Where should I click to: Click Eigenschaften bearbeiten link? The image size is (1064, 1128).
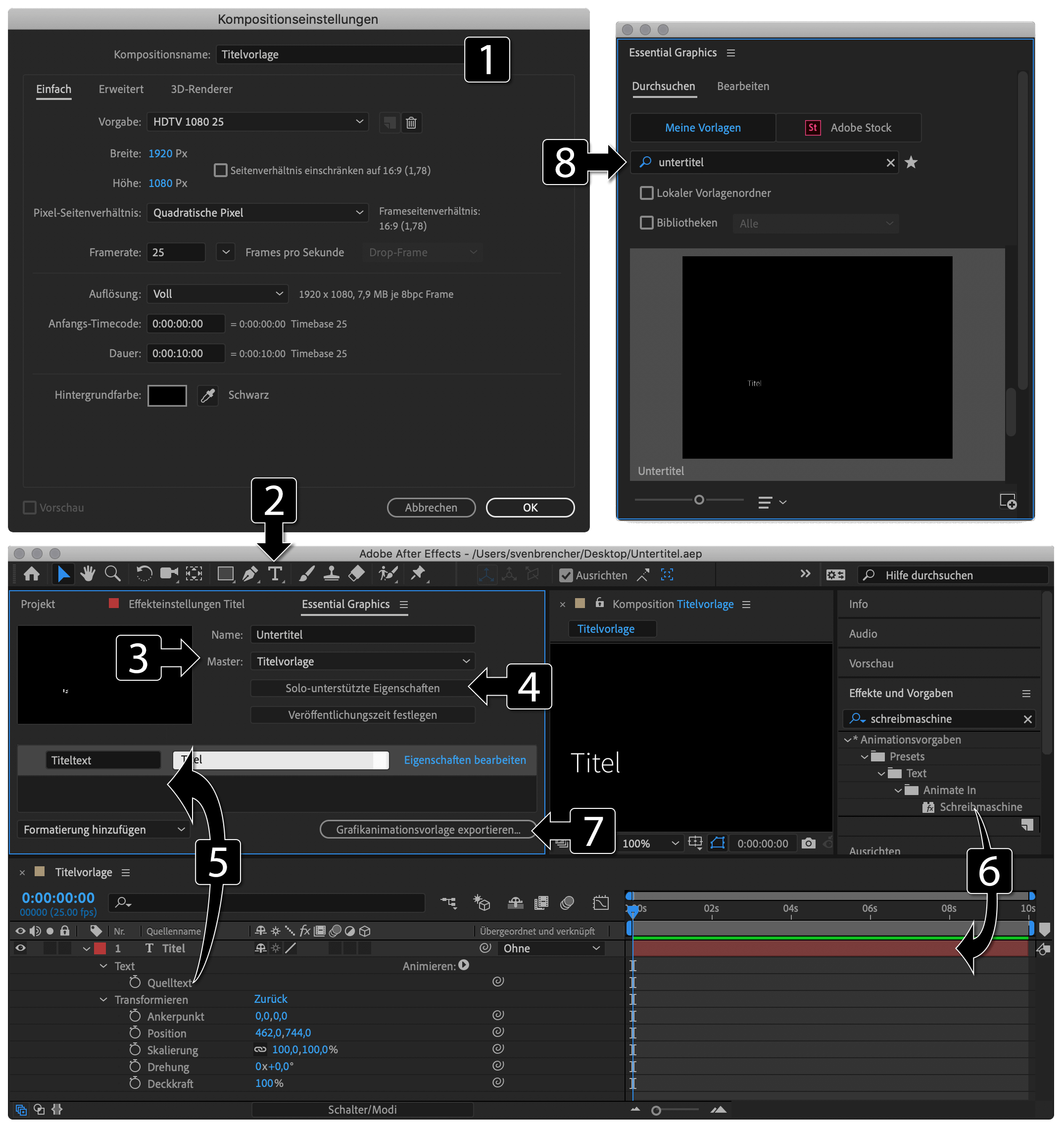coord(465,760)
